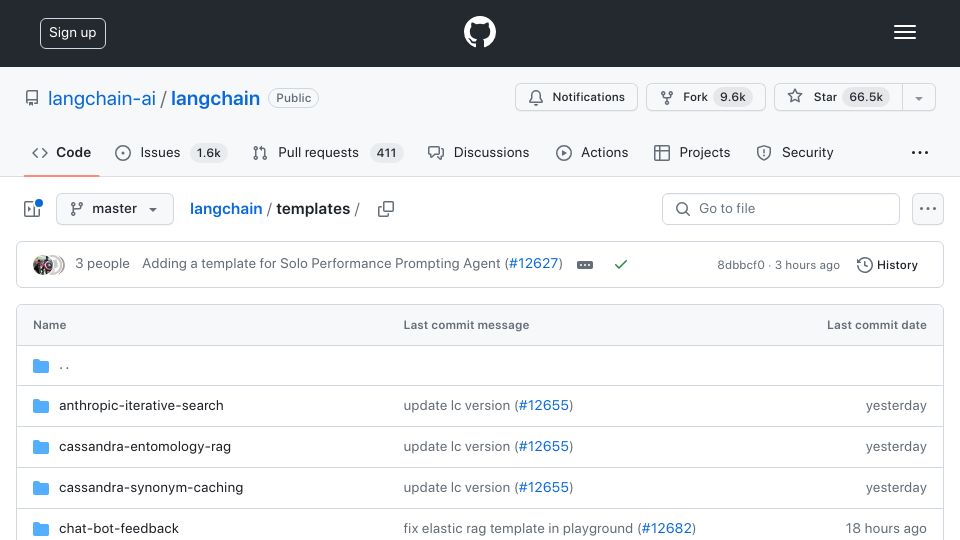The image size is (960, 540).
Task: Click the templates breadcrumb text
Action: [x=313, y=209]
